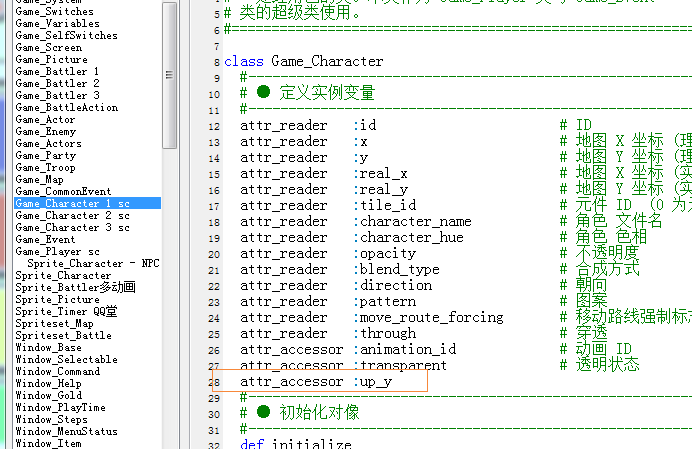Image resolution: width=692 pixels, height=449 pixels.
Task: Select Game_Battler 3 script
Action: [x=57, y=95]
